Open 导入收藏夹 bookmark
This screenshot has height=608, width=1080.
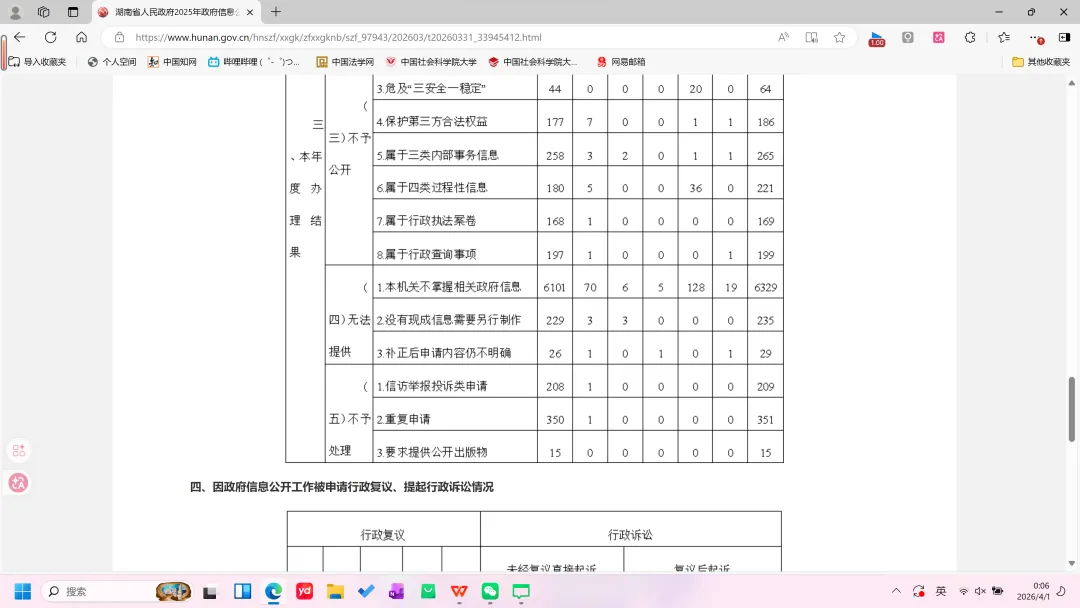point(38,61)
